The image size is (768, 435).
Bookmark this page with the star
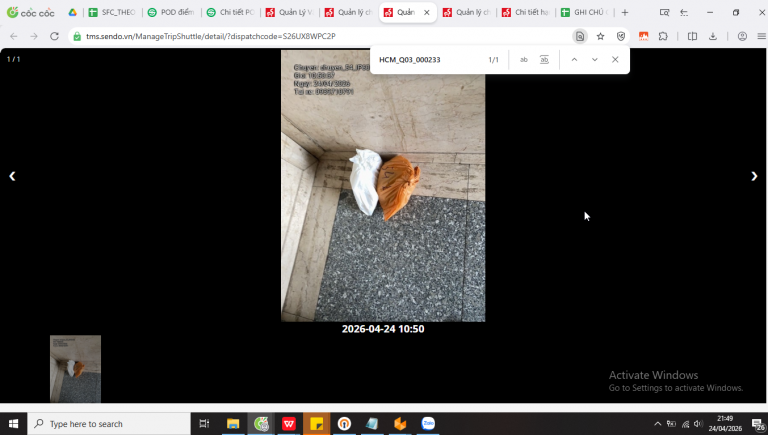click(600, 36)
